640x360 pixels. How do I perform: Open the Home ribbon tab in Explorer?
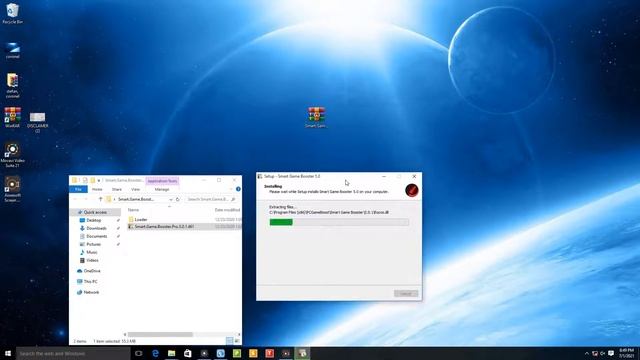(x=97, y=189)
